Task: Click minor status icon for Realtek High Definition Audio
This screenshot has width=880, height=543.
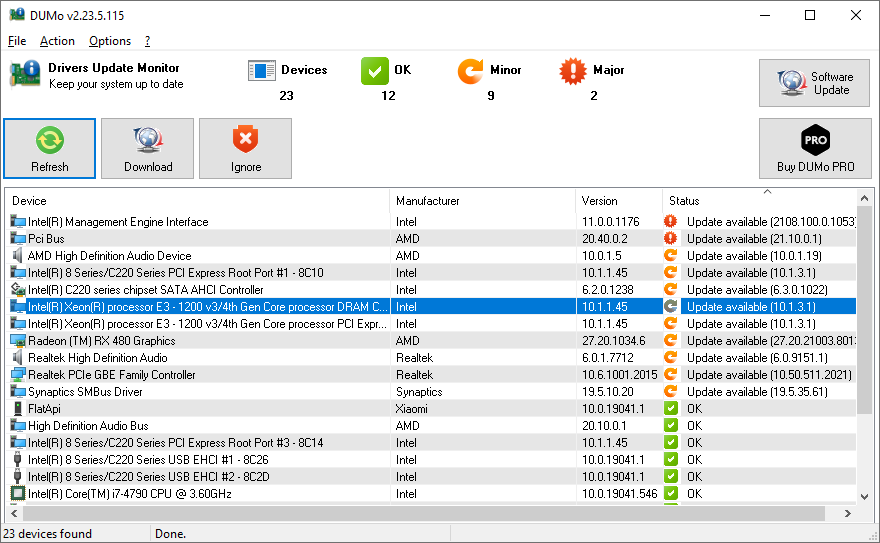Action: coord(670,357)
